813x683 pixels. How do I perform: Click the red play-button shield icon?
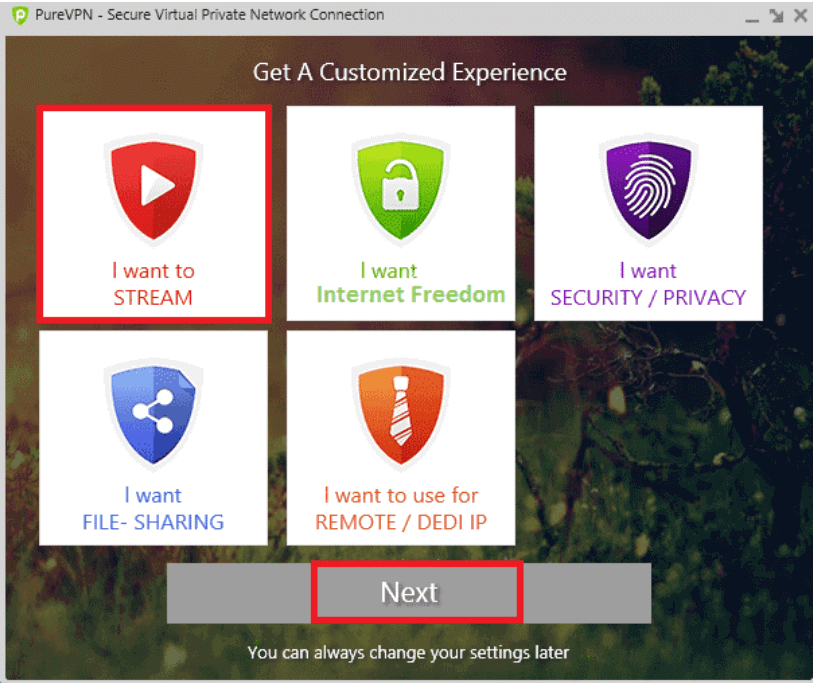click(x=153, y=190)
